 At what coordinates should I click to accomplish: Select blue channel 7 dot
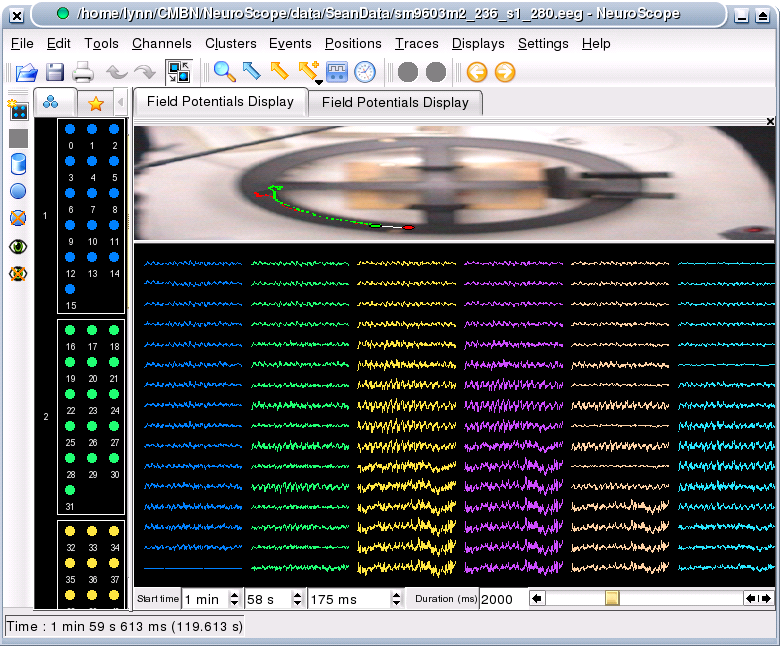tap(92, 193)
